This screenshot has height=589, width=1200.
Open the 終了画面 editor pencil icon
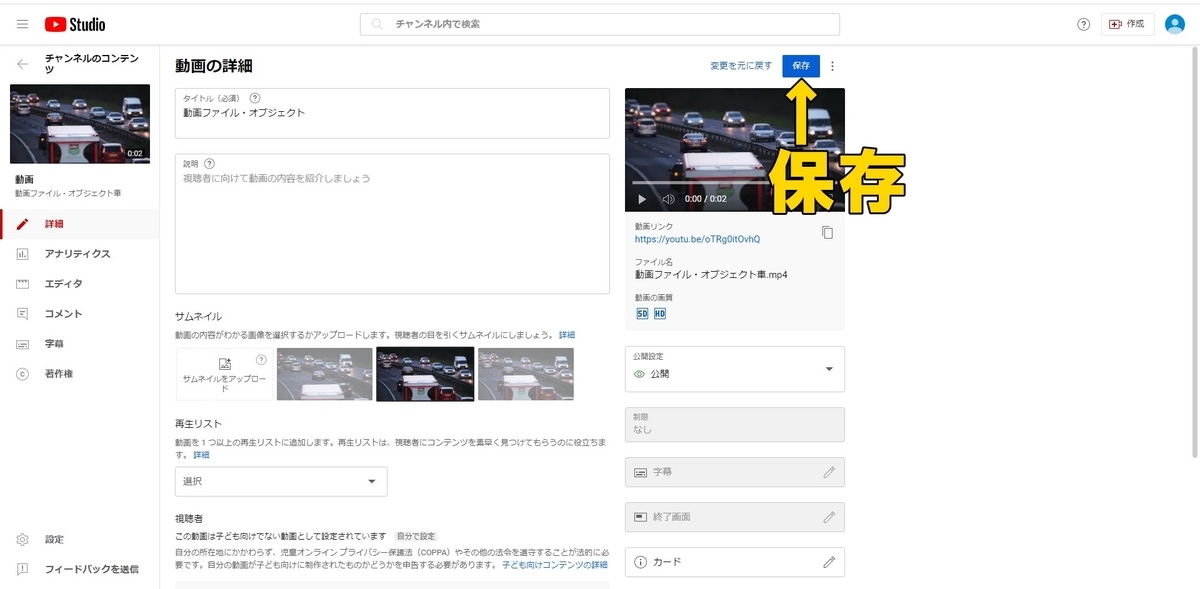pyautogui.click(x=828, y=517)
